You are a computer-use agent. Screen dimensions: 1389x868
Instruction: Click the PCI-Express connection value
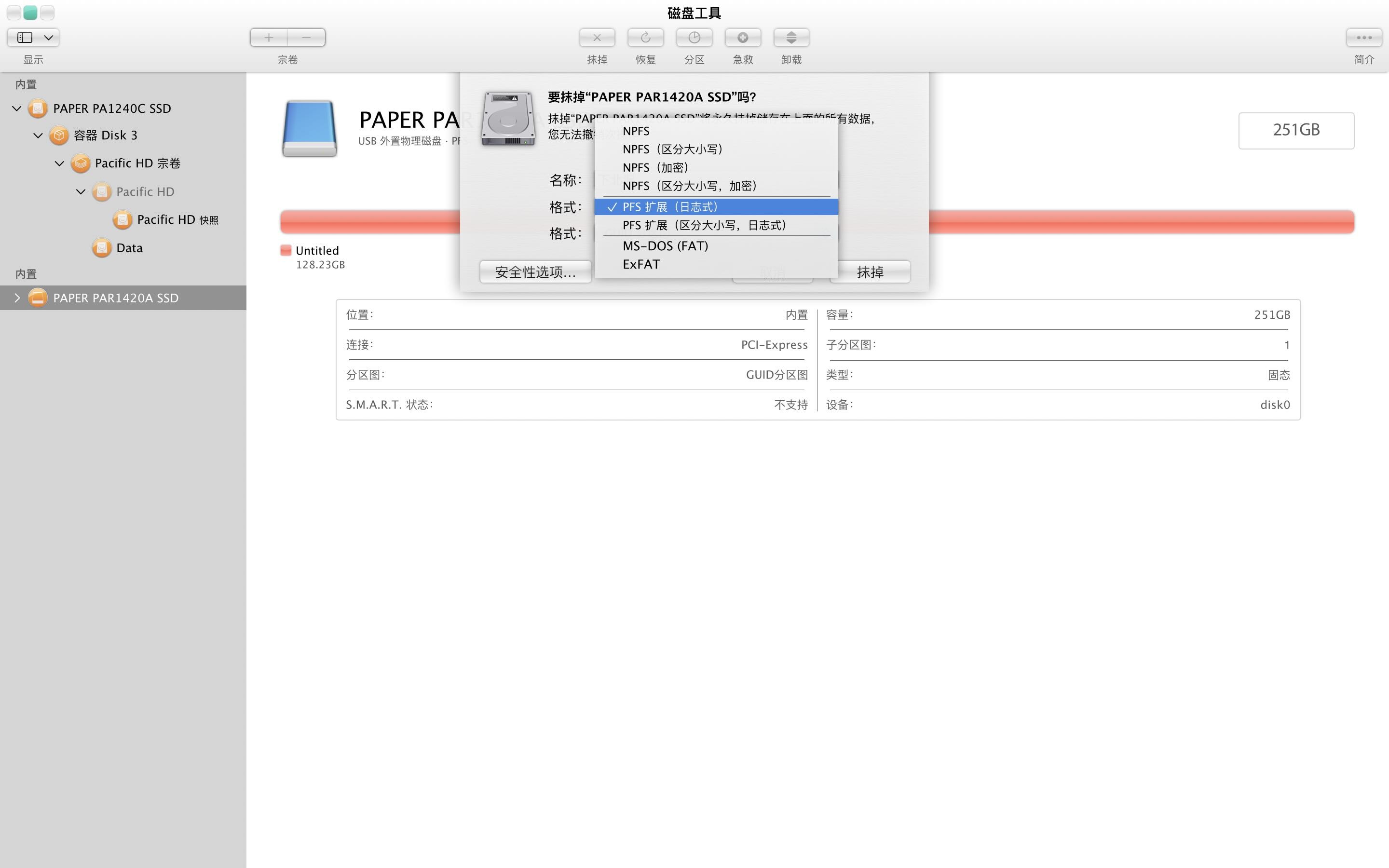pos(774,344)
